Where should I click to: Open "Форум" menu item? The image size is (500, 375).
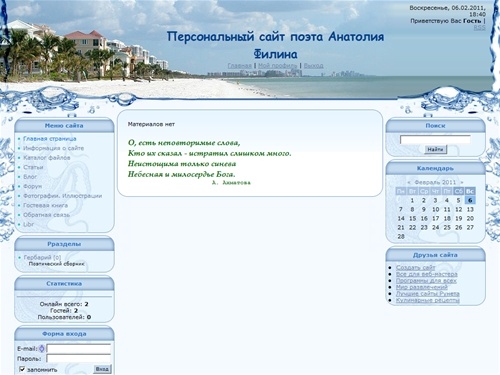(x=32, y=186)
